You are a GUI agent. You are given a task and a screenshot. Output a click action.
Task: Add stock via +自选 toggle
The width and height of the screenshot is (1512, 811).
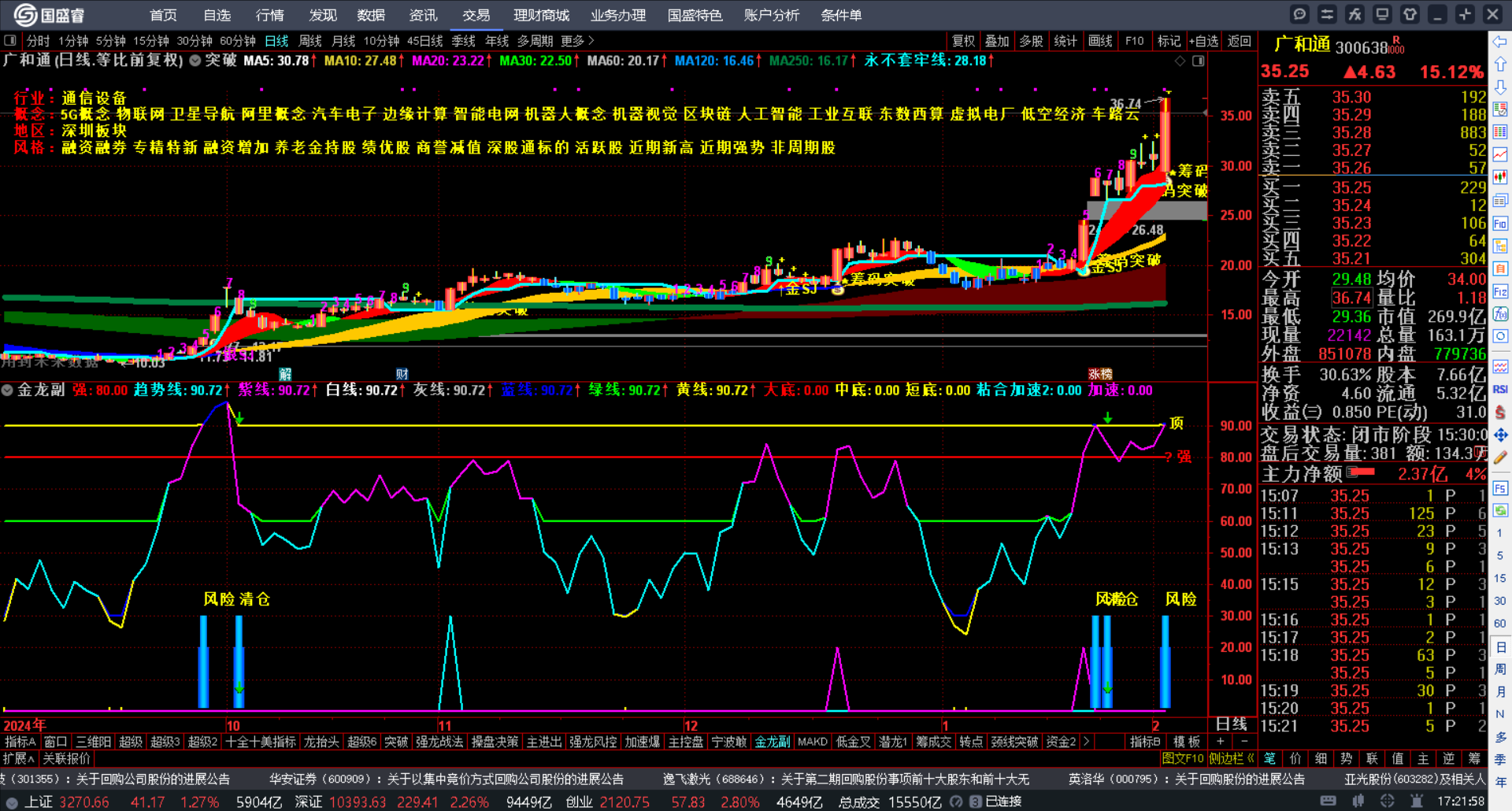coord(1203,41)
